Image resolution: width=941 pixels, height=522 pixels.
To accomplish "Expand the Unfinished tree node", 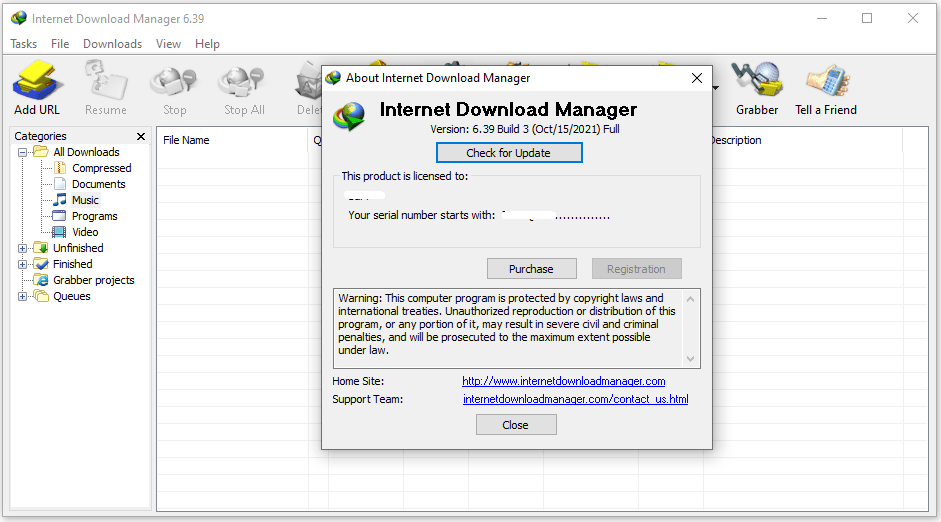I will pos(22,248).
